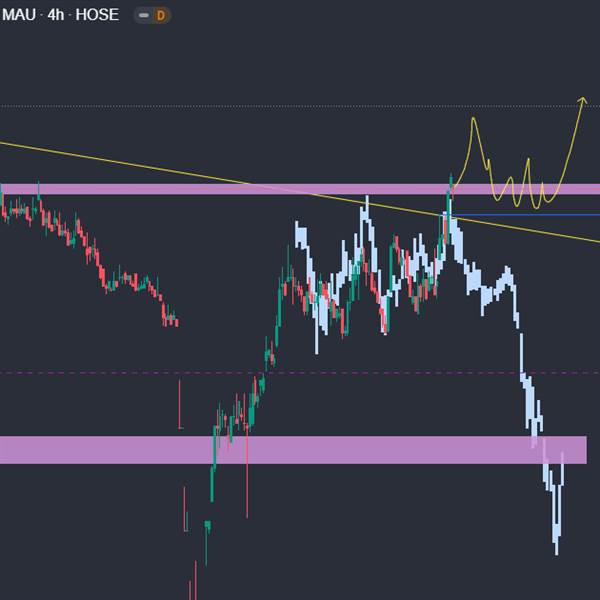
Task: Click the orange D delayed-data badge
Action: [x=161, y=16]
